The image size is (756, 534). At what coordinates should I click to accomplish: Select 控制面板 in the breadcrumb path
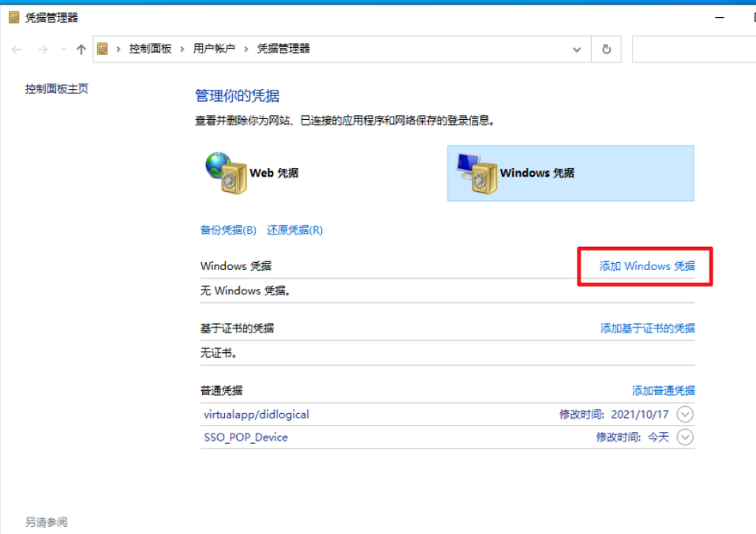pyautogui.click(x=150, y=49)
